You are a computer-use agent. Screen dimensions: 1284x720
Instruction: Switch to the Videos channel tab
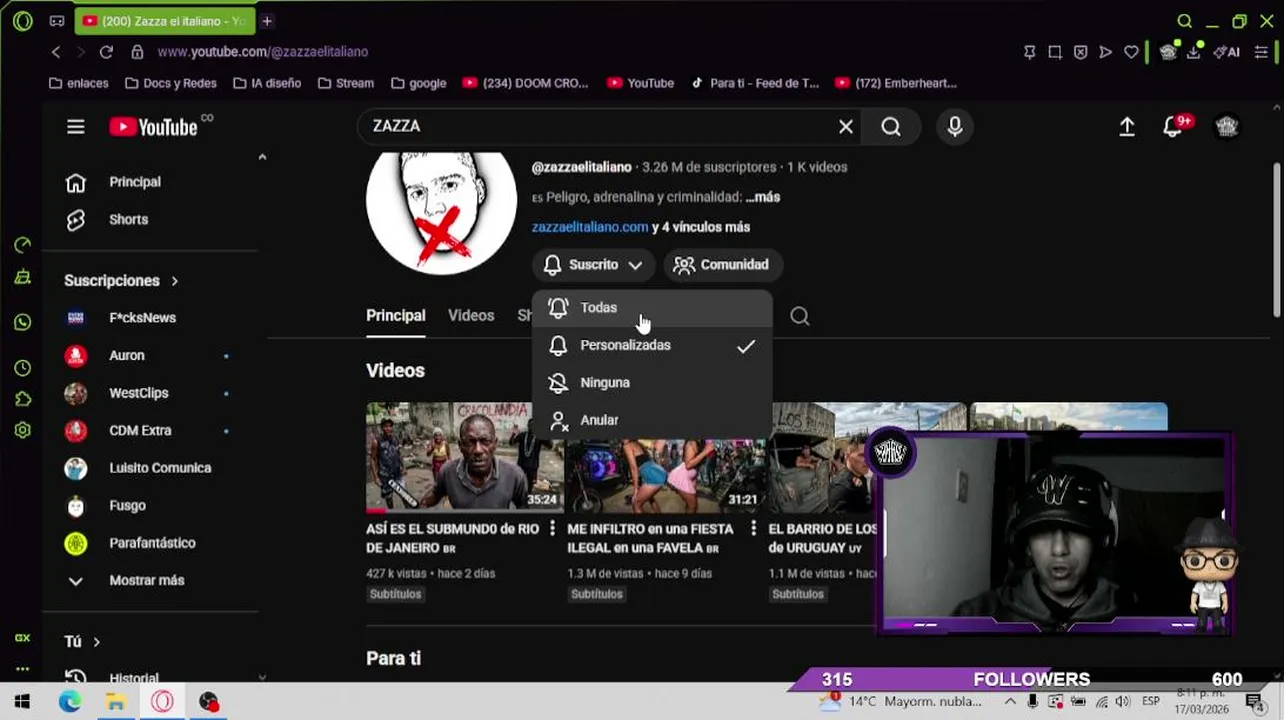coord(471,315)
